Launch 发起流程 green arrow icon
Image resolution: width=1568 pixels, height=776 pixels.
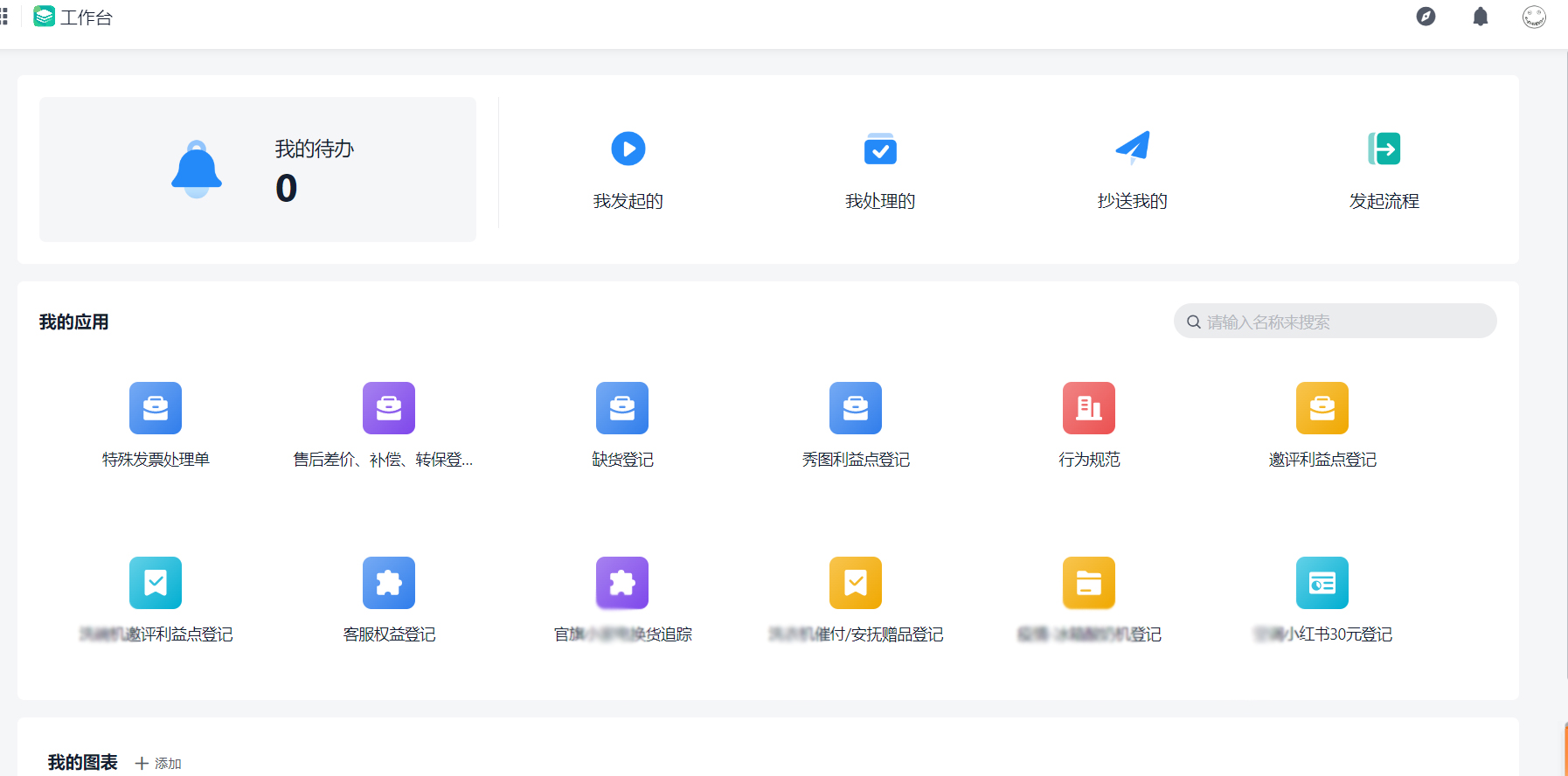click(x=1384, y=149)
